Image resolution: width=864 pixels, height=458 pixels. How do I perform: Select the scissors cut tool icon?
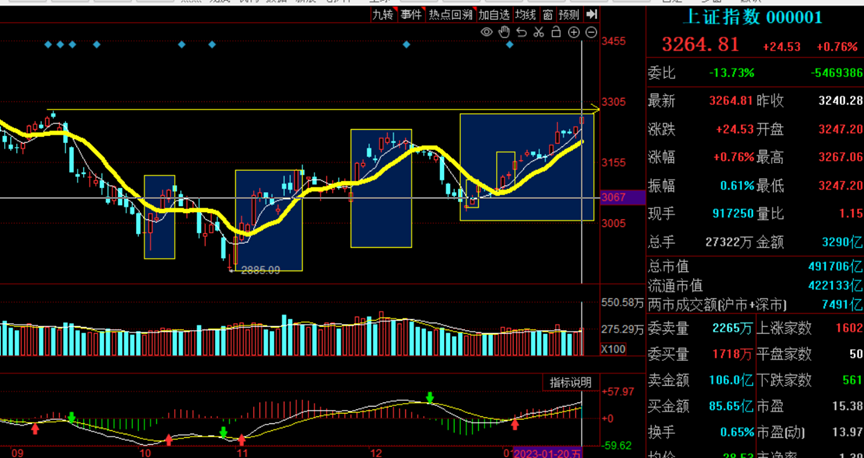[x=539, y=33]
